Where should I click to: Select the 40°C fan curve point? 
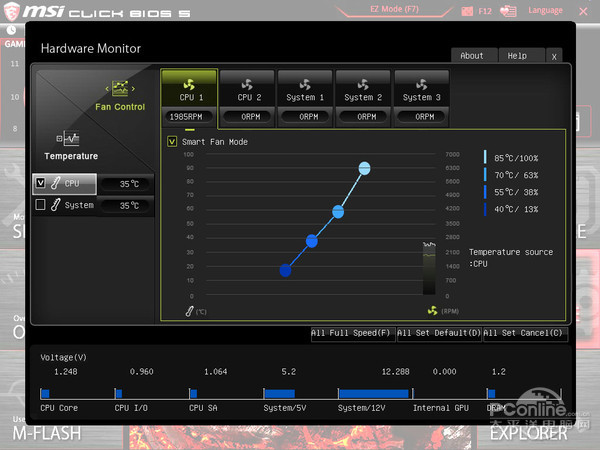[285, 270]
